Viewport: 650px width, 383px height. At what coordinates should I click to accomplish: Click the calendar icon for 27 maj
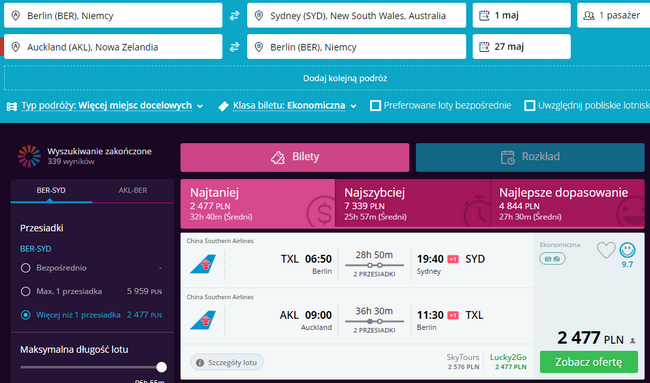click(x=484, y=47)
